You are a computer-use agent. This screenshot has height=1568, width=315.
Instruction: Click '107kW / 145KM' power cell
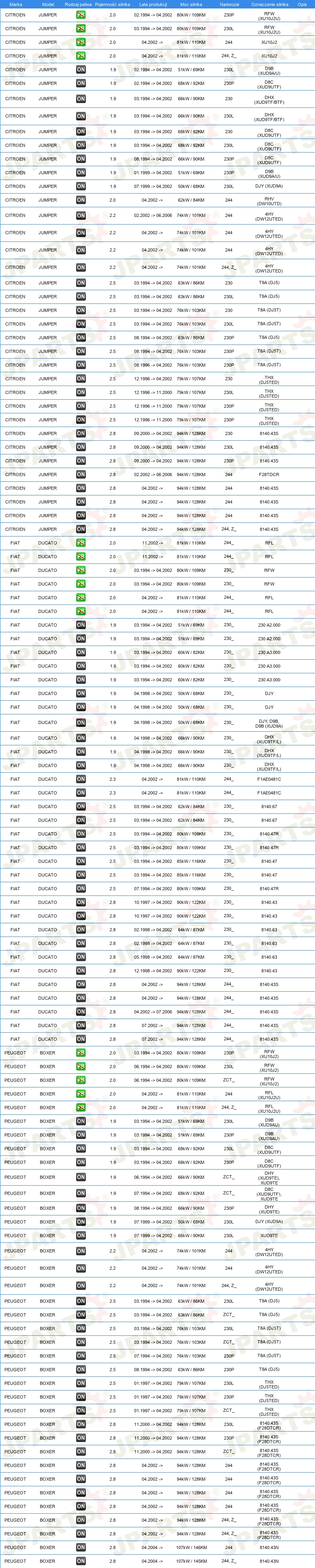pyautogui.click(x=191, y=1561)
